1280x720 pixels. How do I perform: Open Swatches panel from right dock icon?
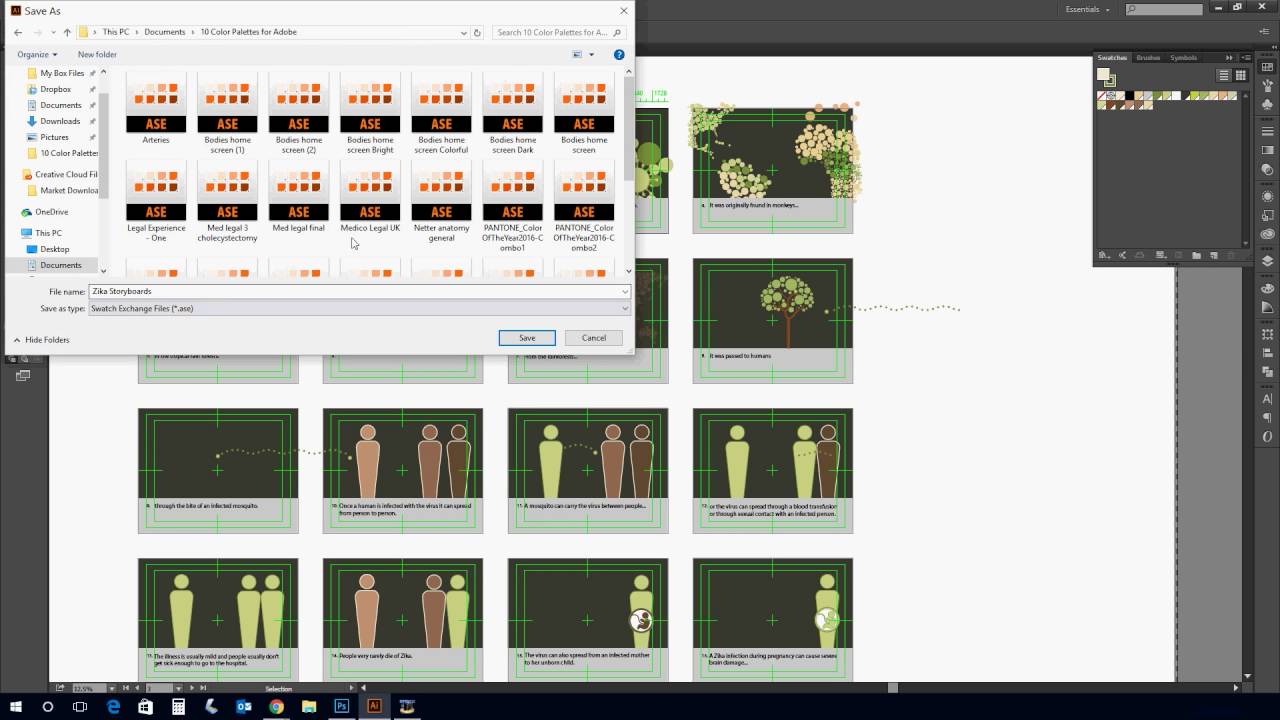click(1268, 67)
